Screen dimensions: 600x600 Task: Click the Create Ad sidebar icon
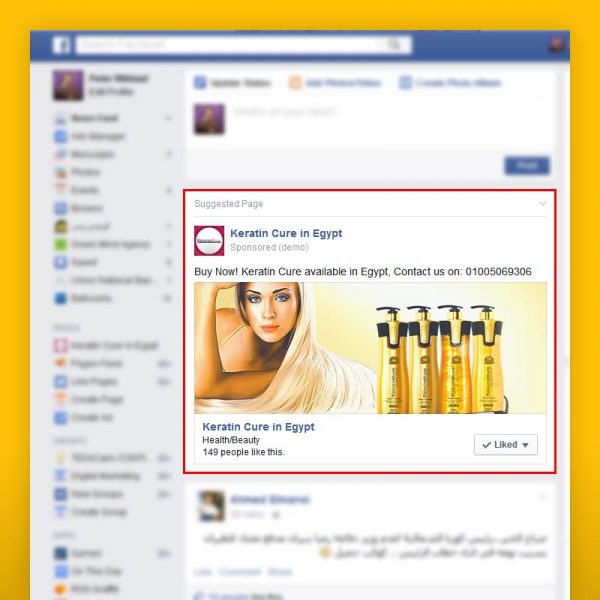[x=60, y=417]
